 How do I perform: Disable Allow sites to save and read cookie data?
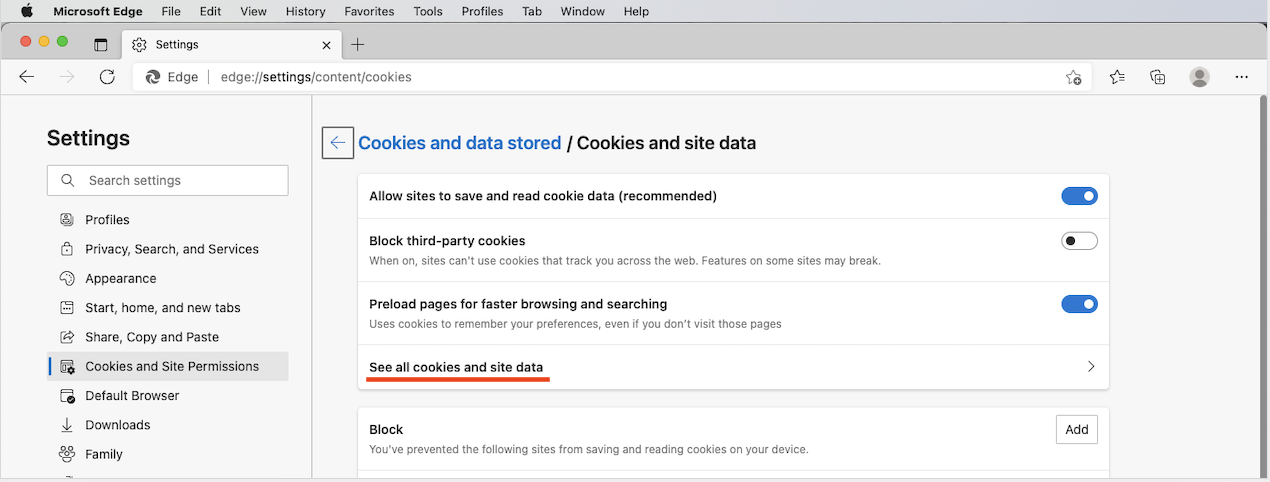point(1079,196)
